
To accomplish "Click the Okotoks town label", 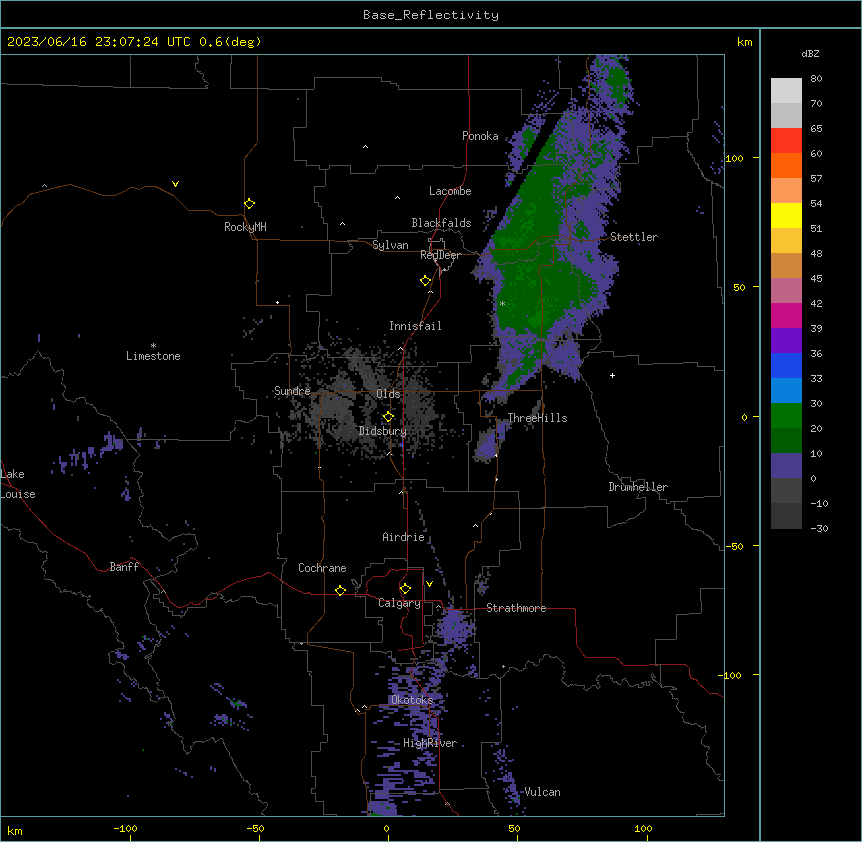I will point(412,700).
